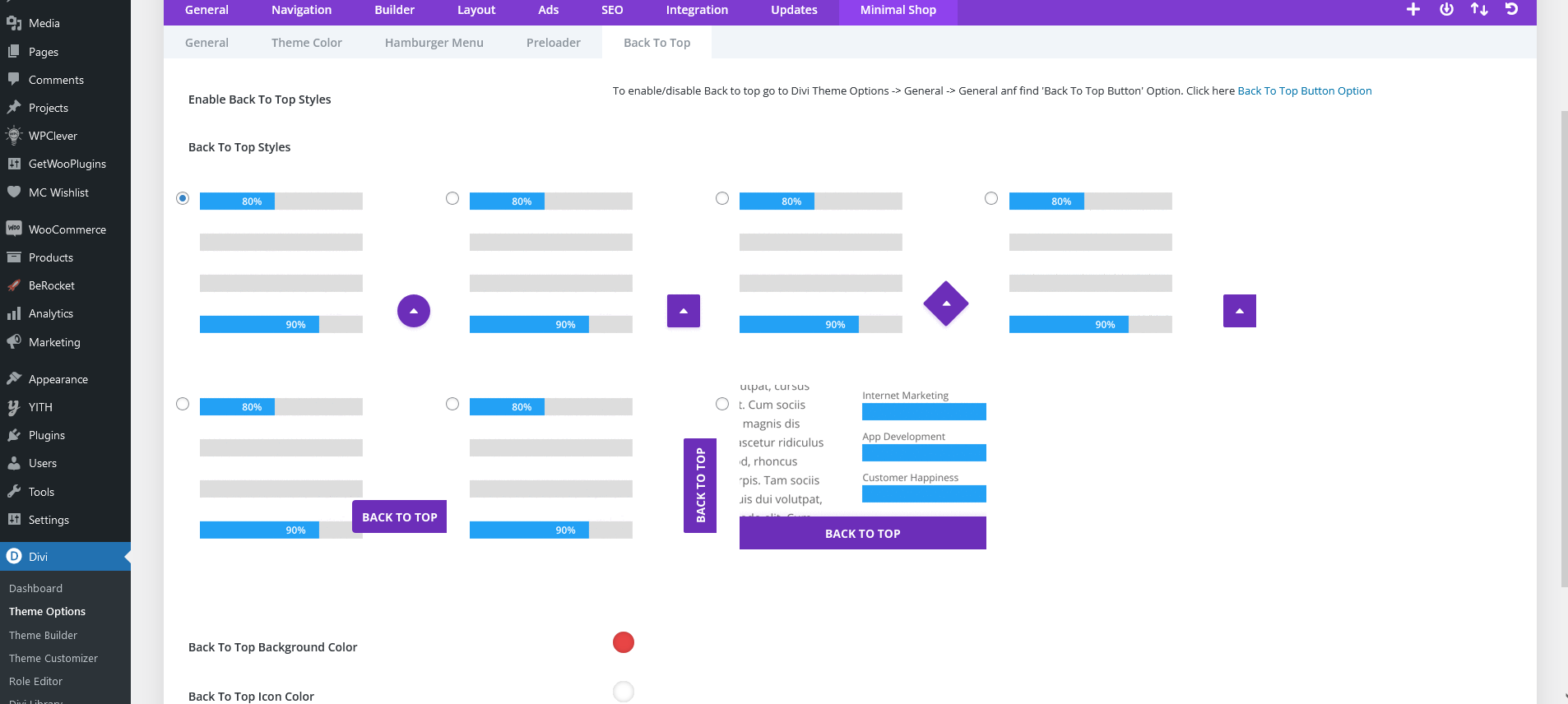
Task: Click the BeRocket rocket icon
Action: pos(14,285)
